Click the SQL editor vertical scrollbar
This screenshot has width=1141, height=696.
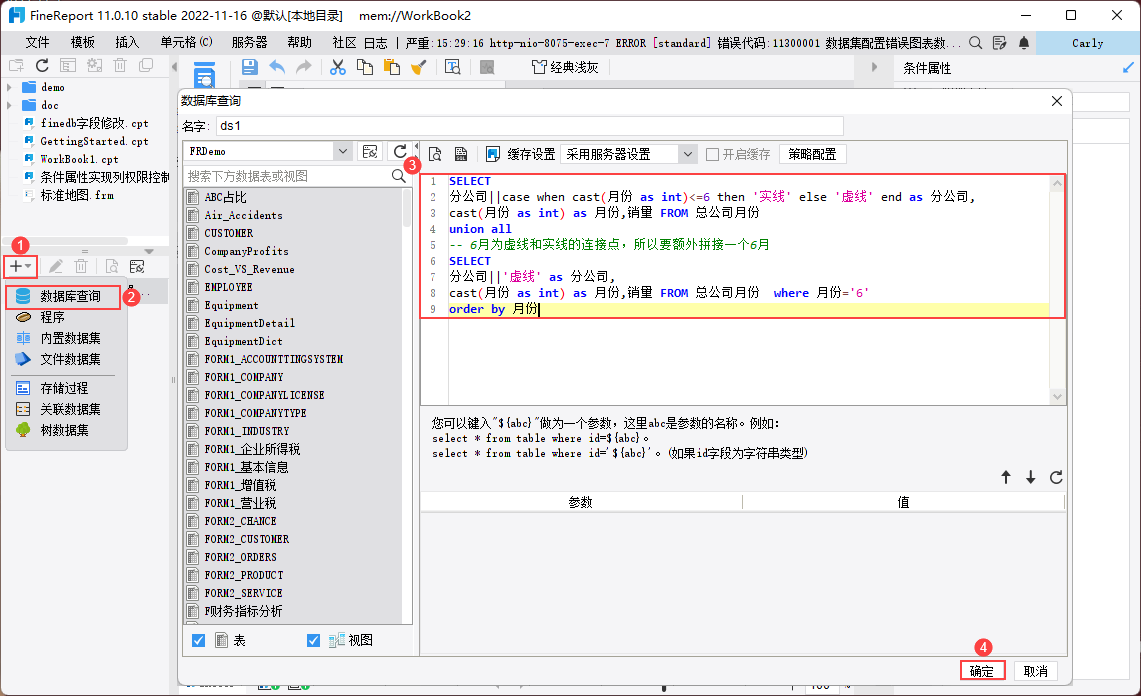click(1057, 290)
